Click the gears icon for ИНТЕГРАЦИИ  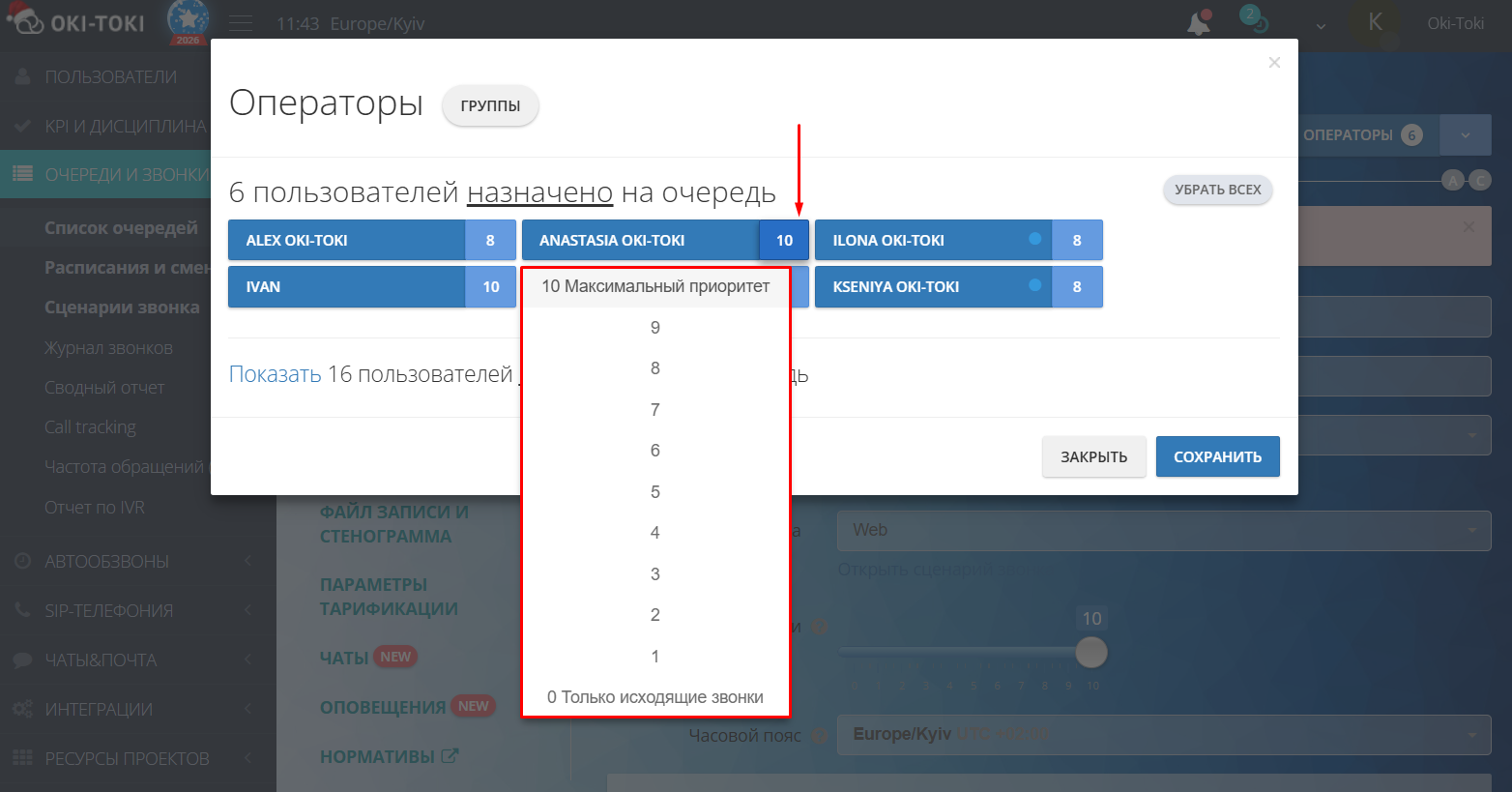[x=21, y=709]
